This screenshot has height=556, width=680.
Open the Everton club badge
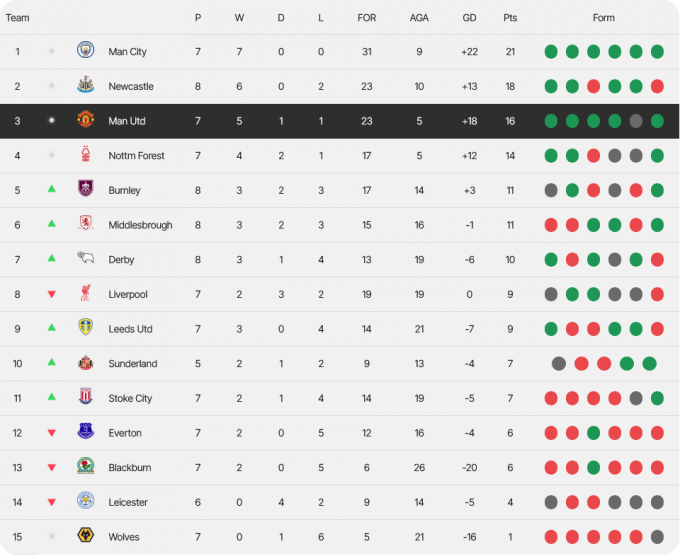[x=85, y=432]
